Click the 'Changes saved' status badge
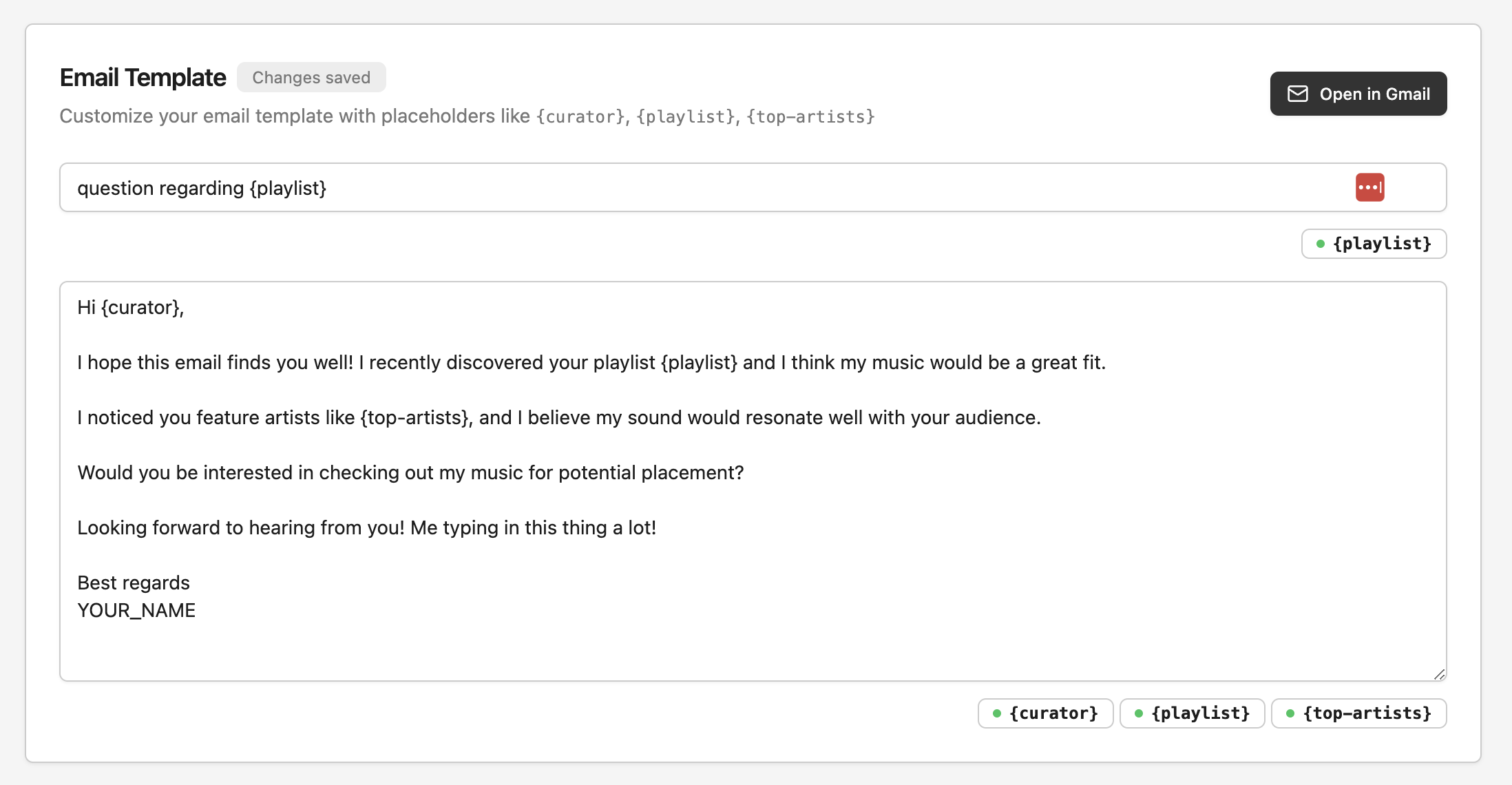Image resolution: width=1512 pixels, height=785 pixels. pos(311,78)
